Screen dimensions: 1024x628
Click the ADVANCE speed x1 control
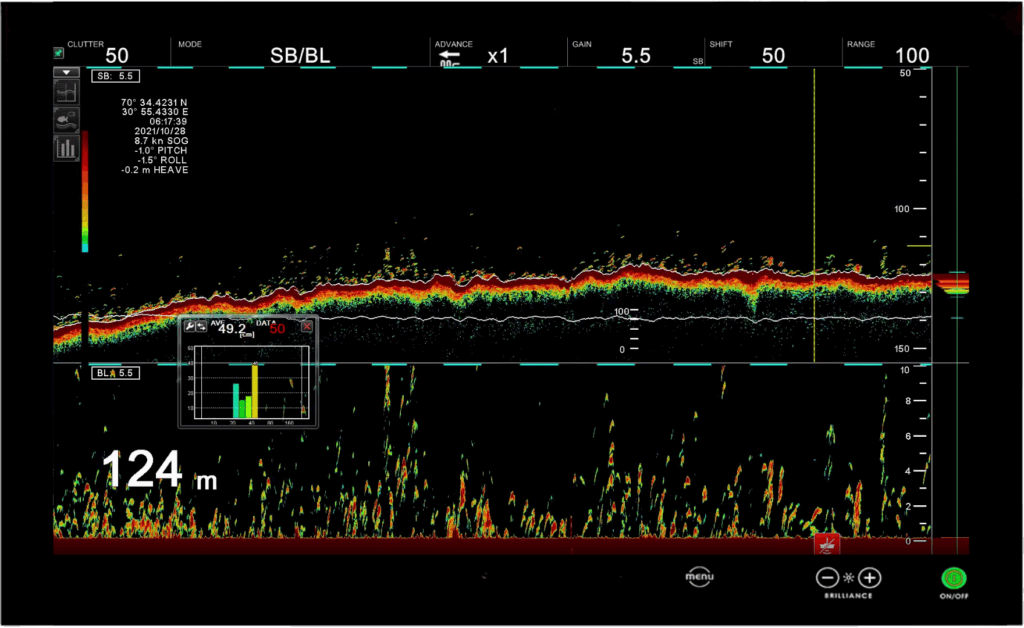coord(497,55)
